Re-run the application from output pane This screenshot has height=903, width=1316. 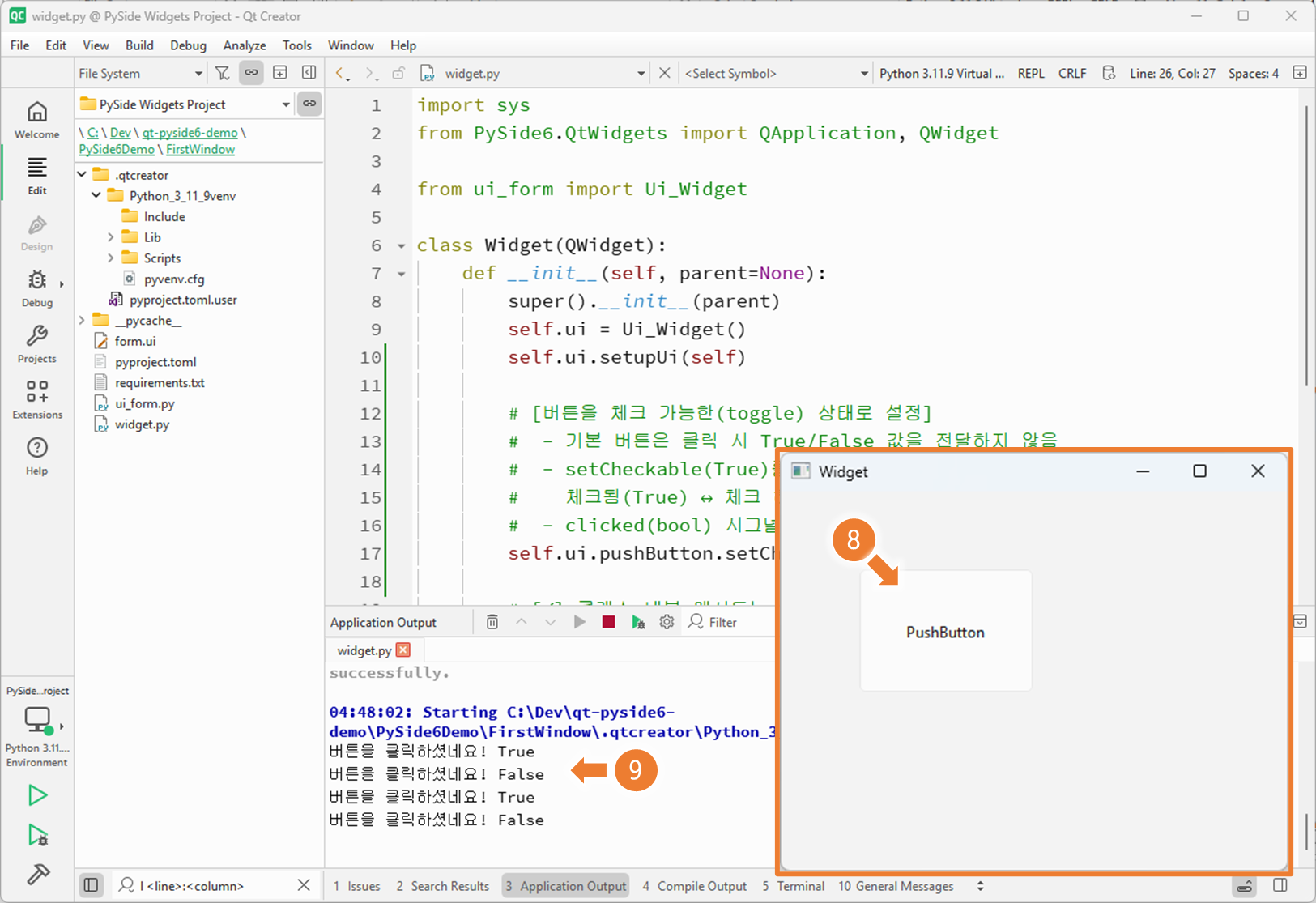click(579, 622)
